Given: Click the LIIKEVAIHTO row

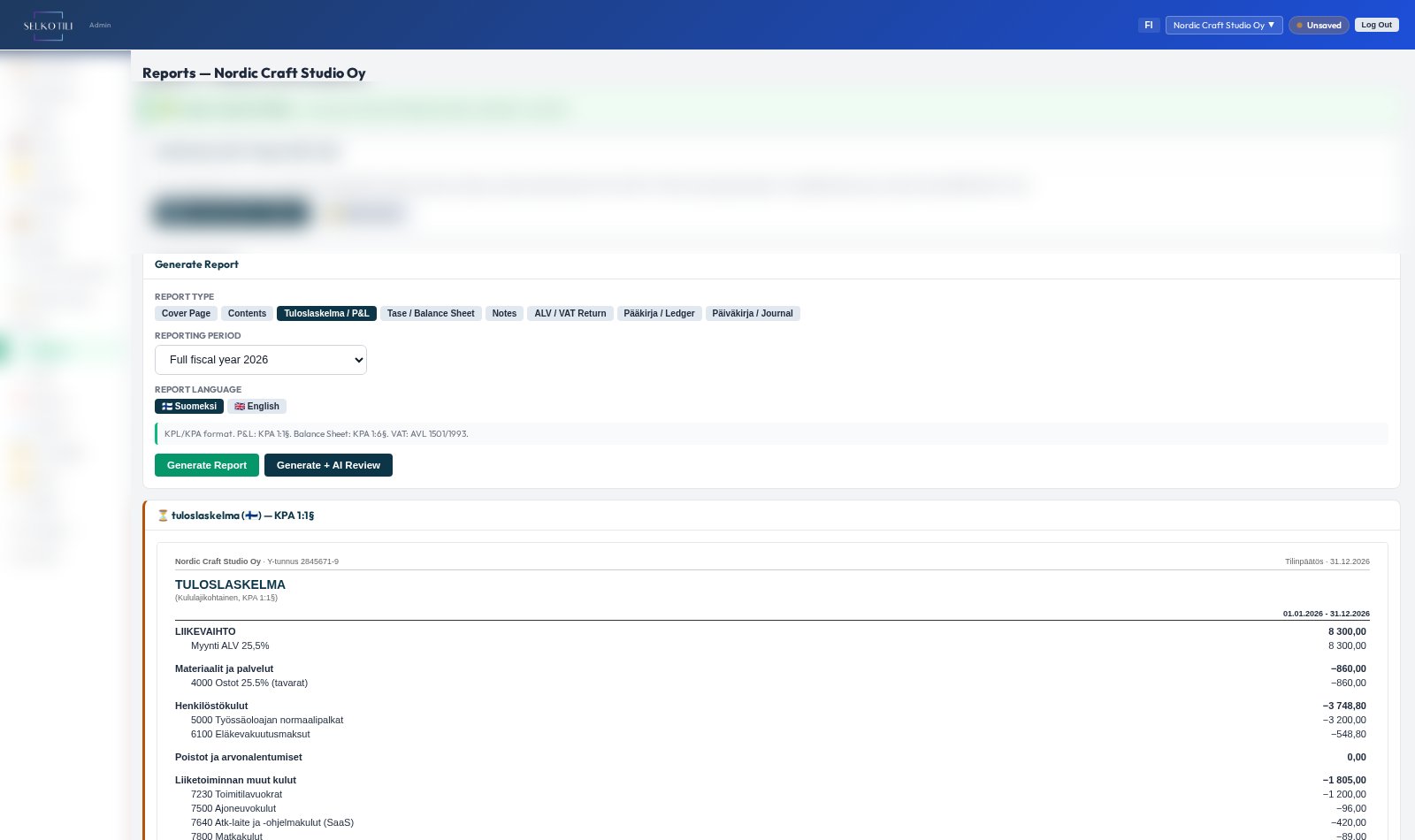Looking at the screenshot, I should [772, 631].
